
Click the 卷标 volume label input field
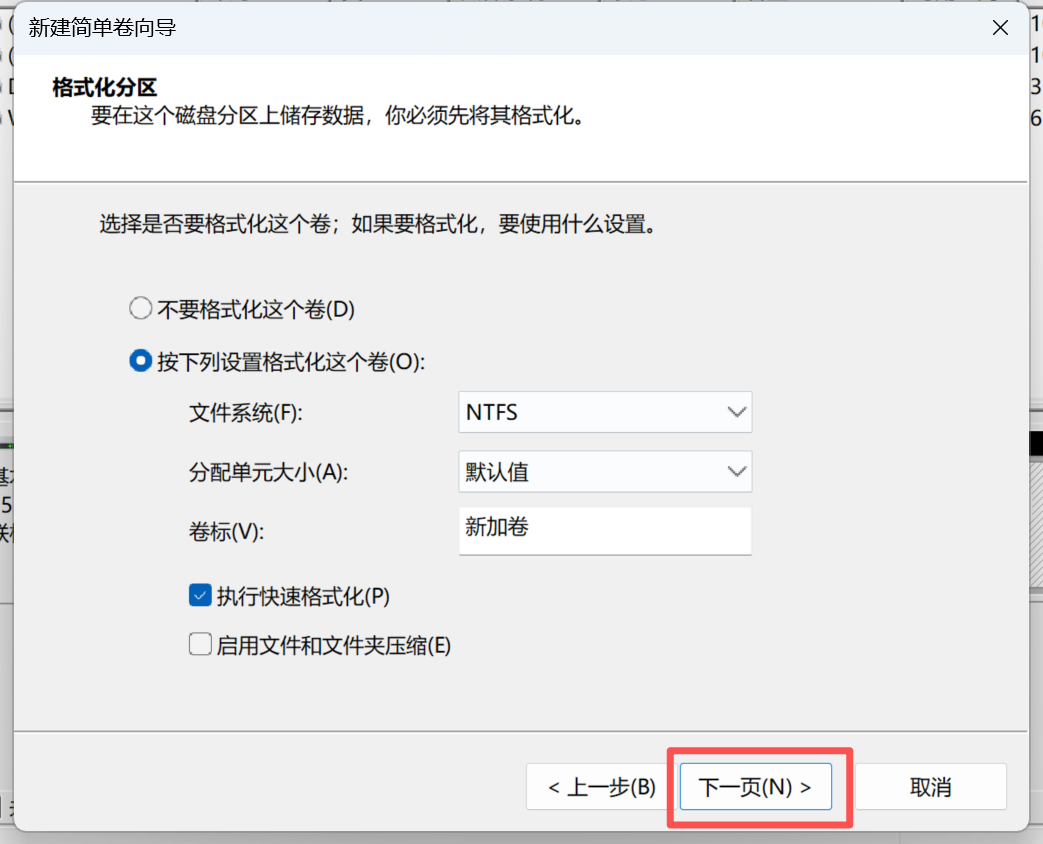(605, 531)
